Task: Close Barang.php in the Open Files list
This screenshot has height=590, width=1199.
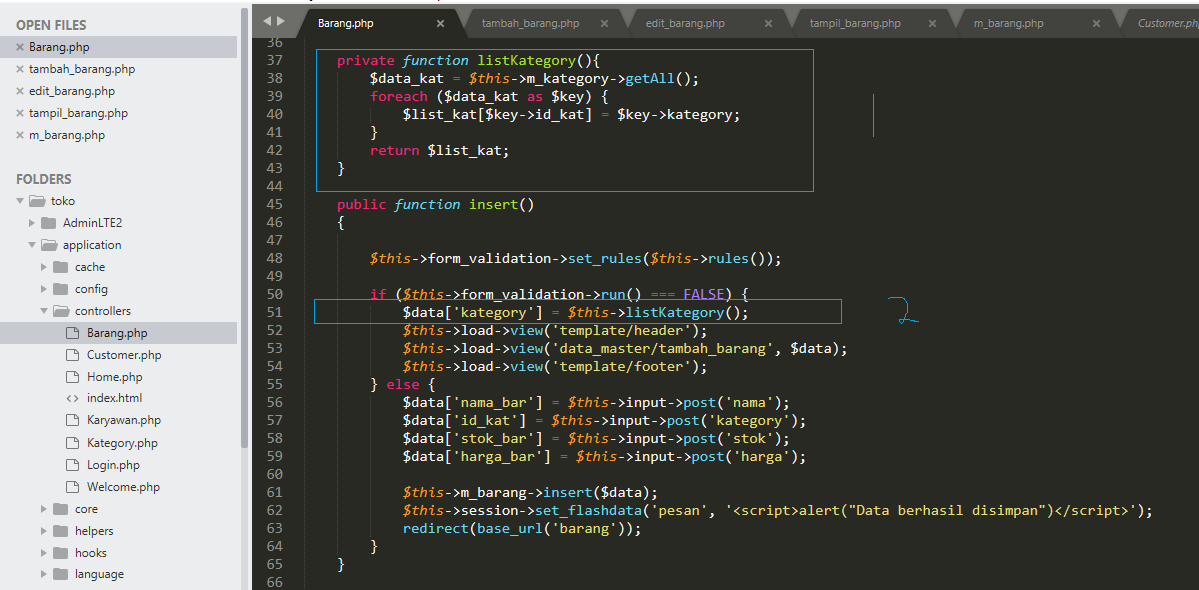Action: click(21, 47)
